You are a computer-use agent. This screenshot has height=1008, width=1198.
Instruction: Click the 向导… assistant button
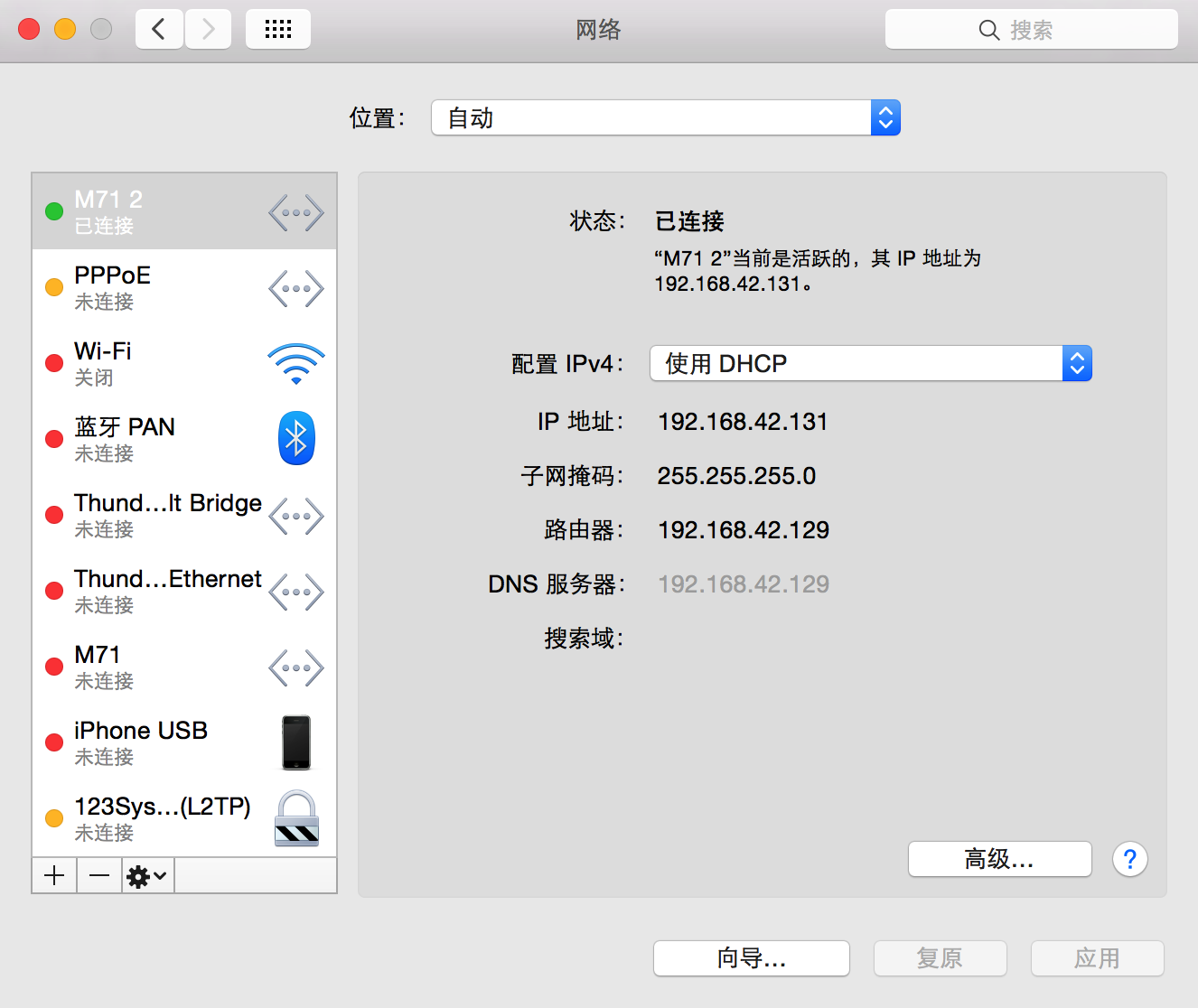click(752, 958)
